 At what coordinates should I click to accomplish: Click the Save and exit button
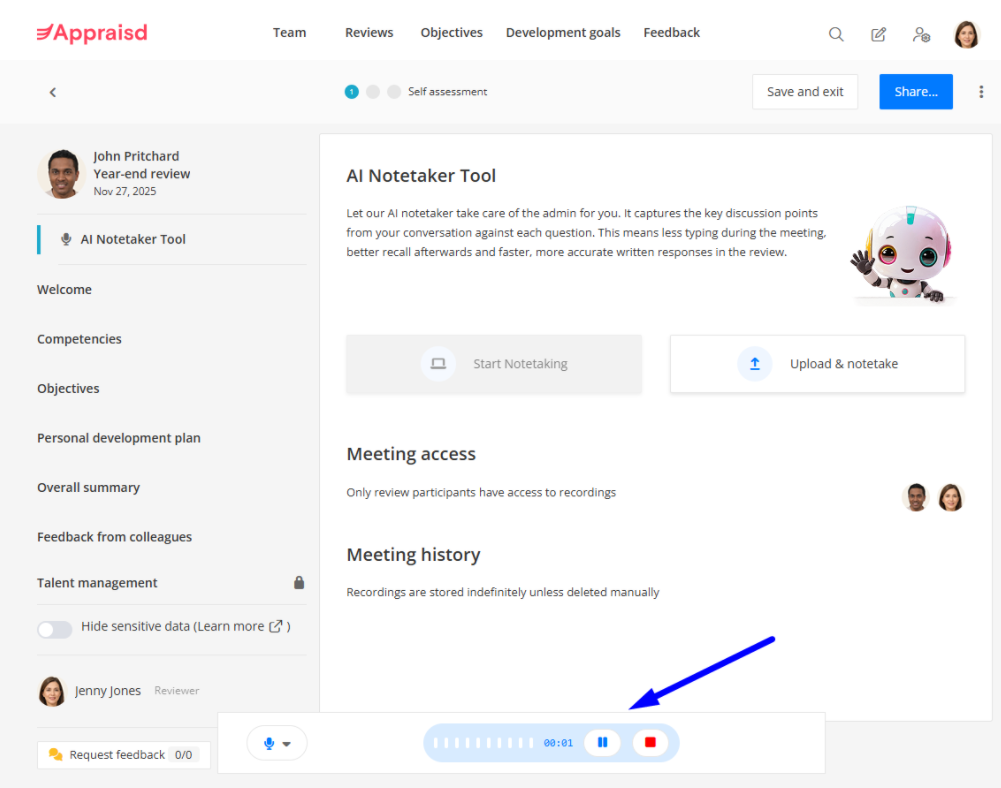click(805, 92)
